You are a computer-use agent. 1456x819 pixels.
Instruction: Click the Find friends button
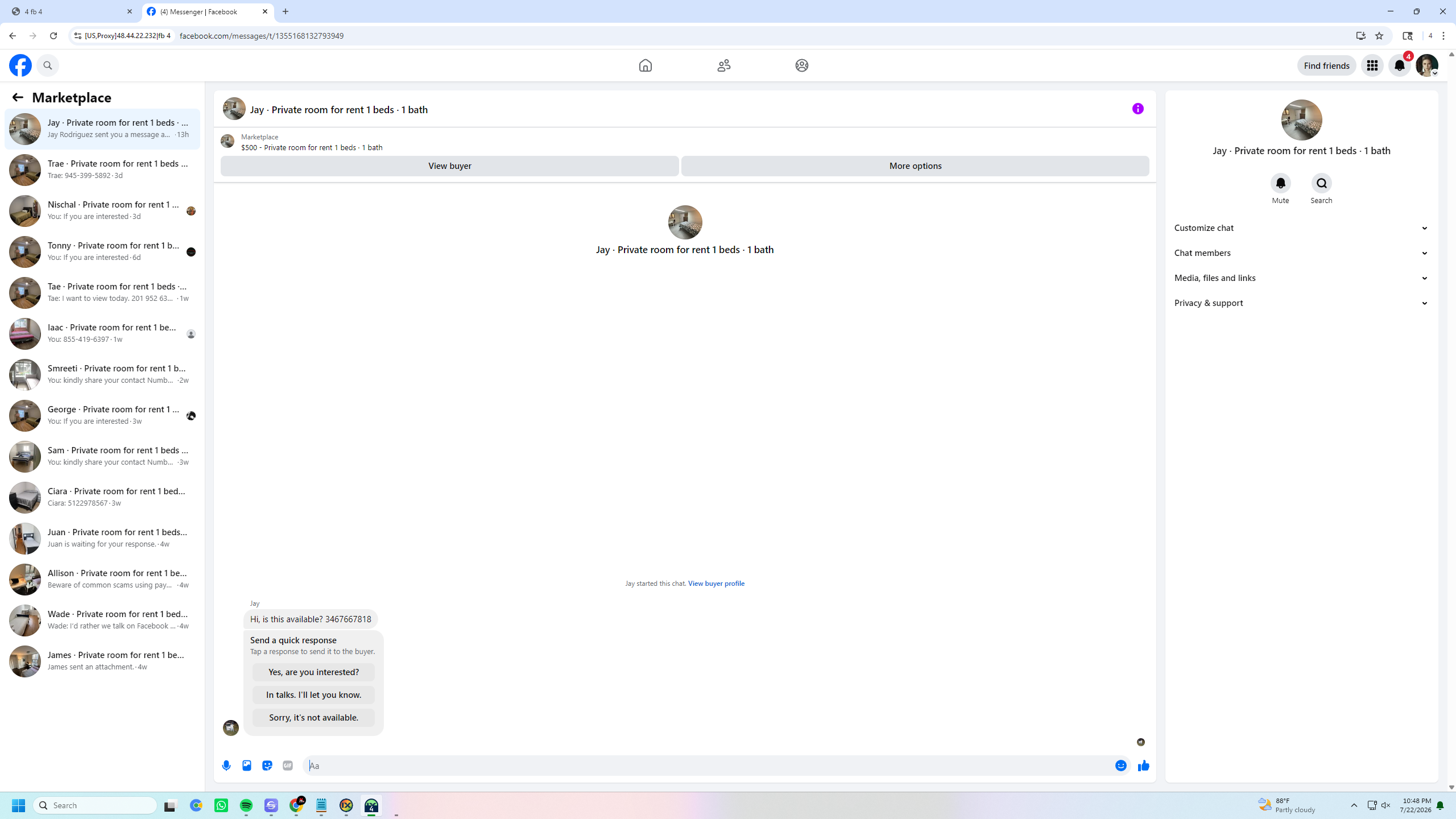click(x=1326, y=65)
